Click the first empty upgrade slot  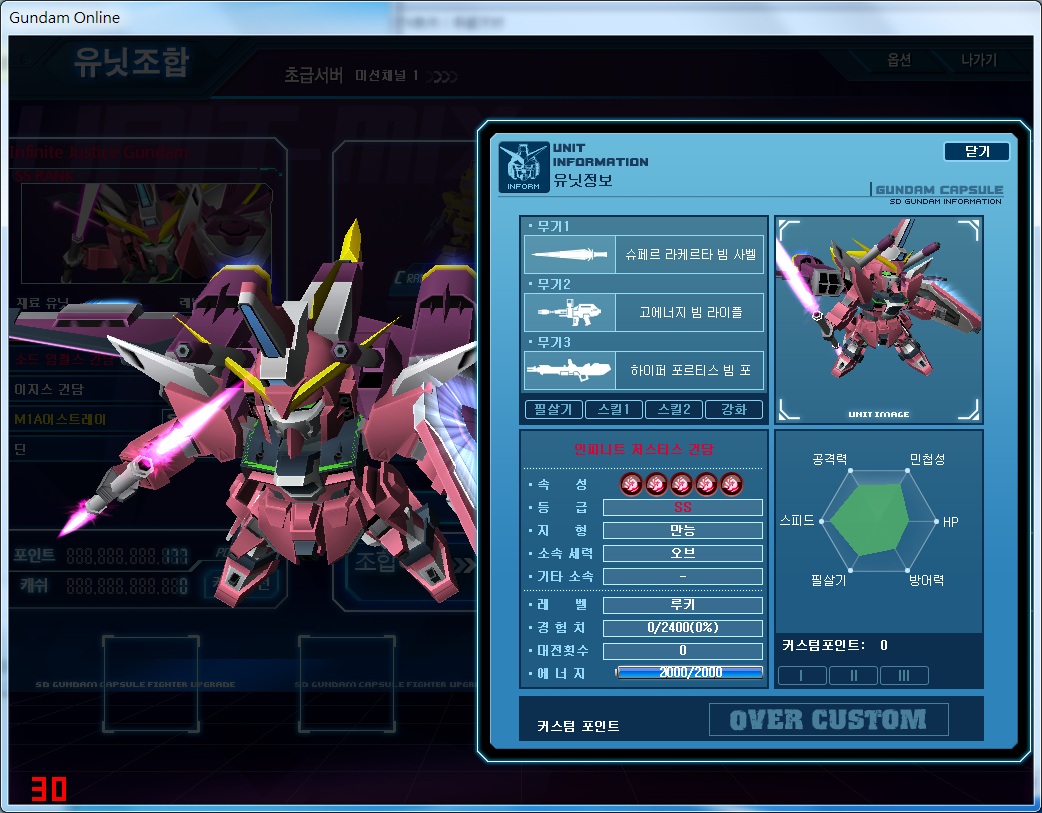pyautogui.click(x=151, y=684)
